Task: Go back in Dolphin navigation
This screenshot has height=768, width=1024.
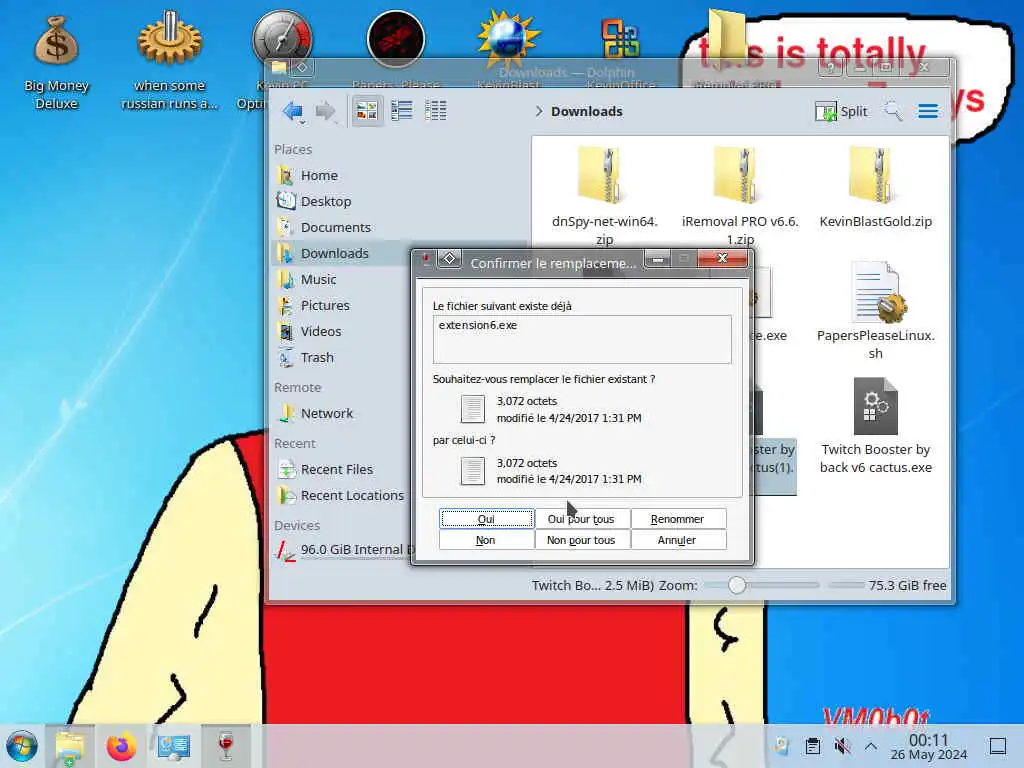Action: (293, 111)
